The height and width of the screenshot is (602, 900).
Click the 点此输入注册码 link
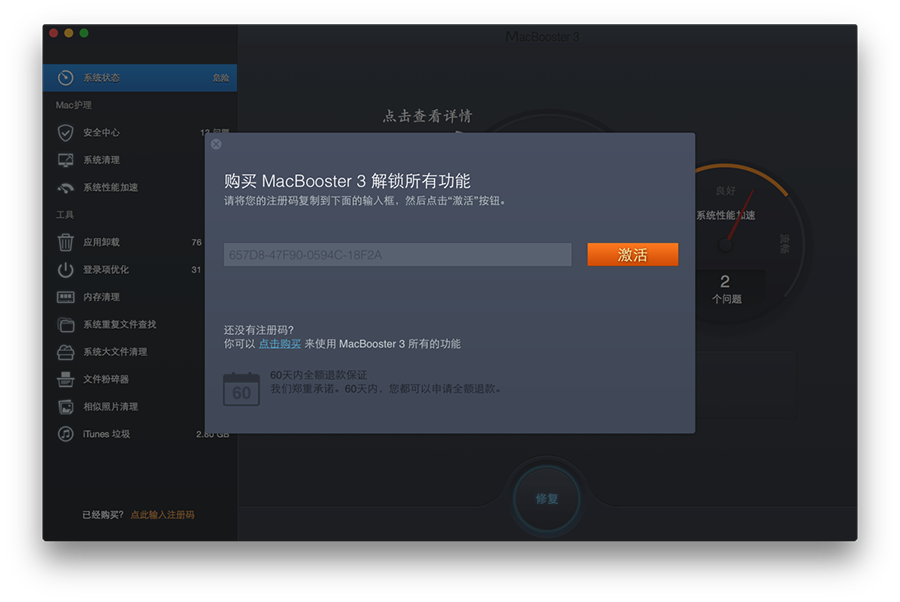pyautogui.click(x=162, y=515)
